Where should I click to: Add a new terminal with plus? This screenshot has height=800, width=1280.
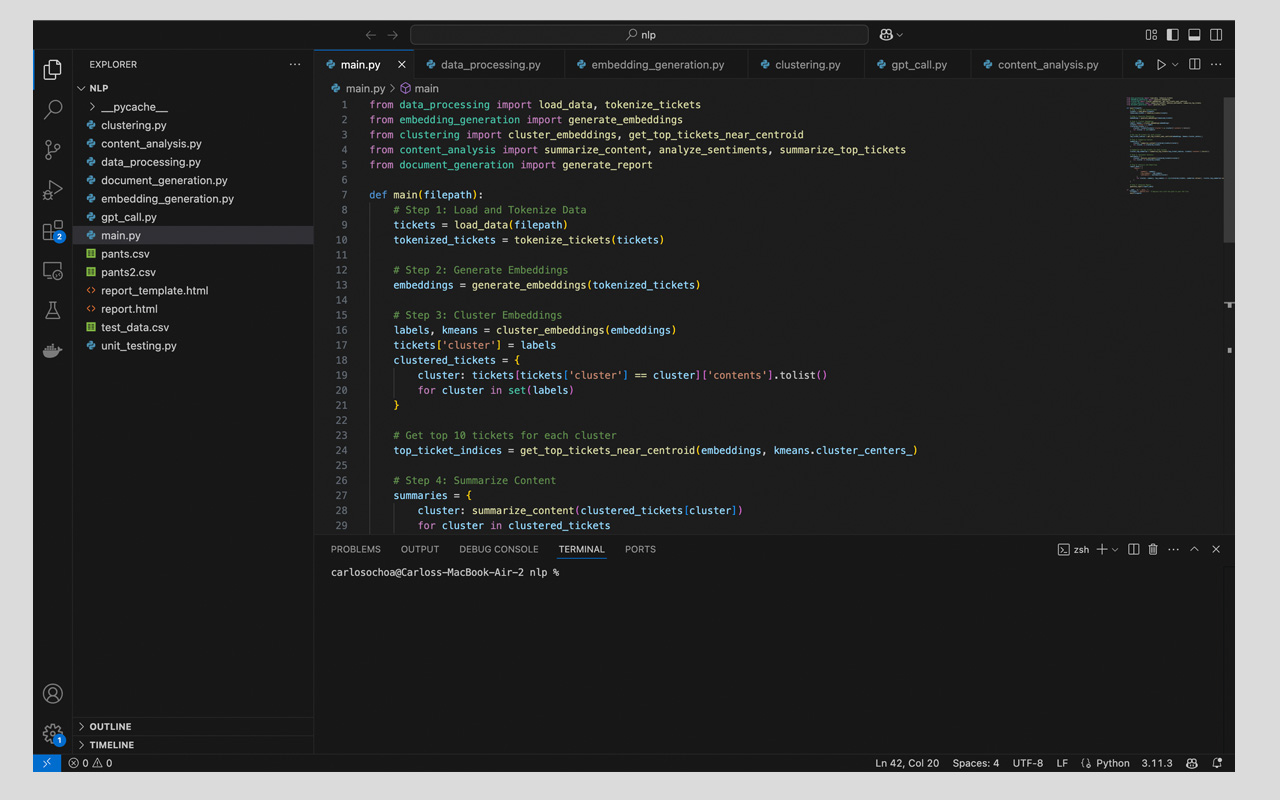pos(1102,549)
